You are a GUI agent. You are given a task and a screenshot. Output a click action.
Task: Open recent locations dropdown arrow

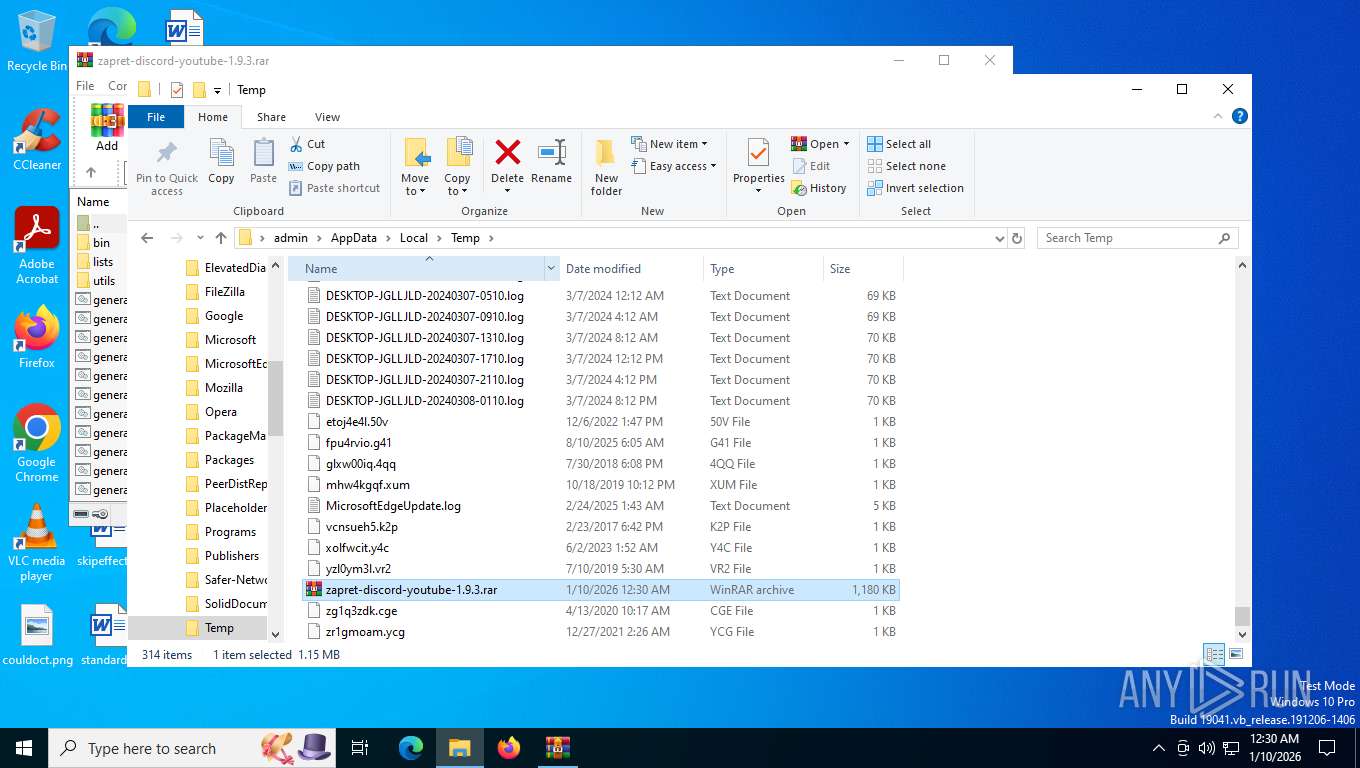coord(200,238)
